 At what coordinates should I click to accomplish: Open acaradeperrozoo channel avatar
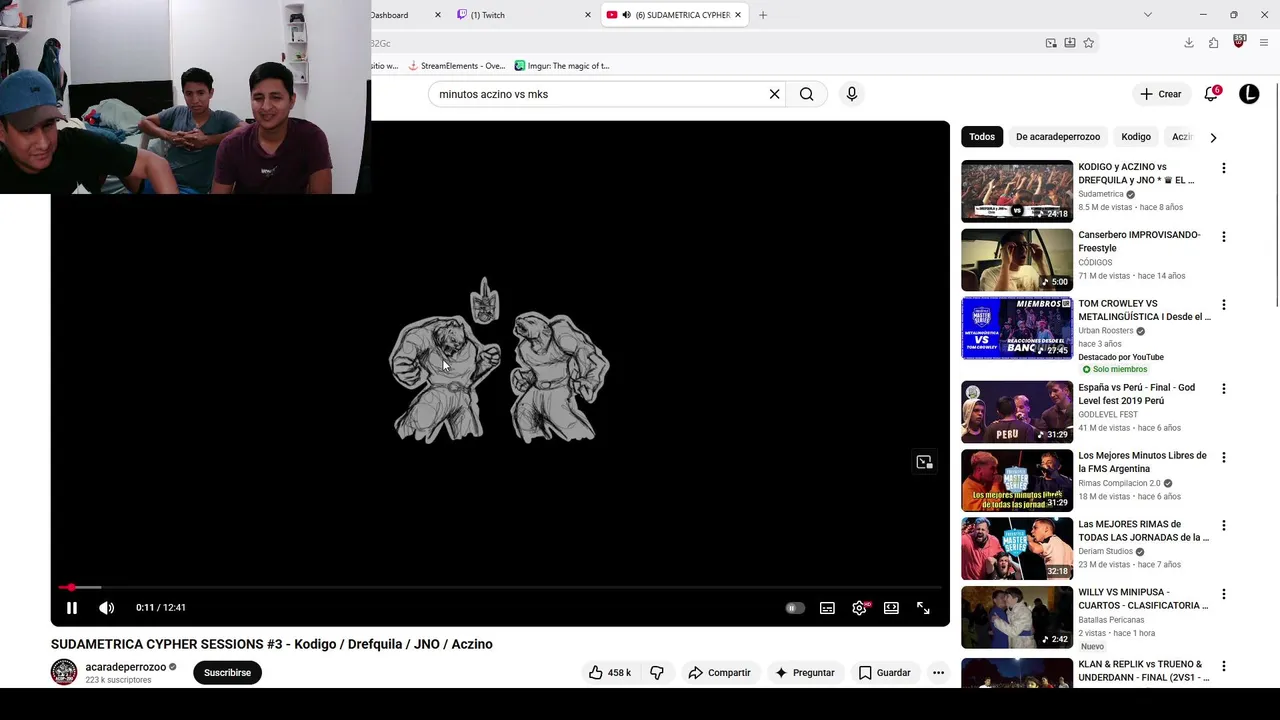point(64,672)
